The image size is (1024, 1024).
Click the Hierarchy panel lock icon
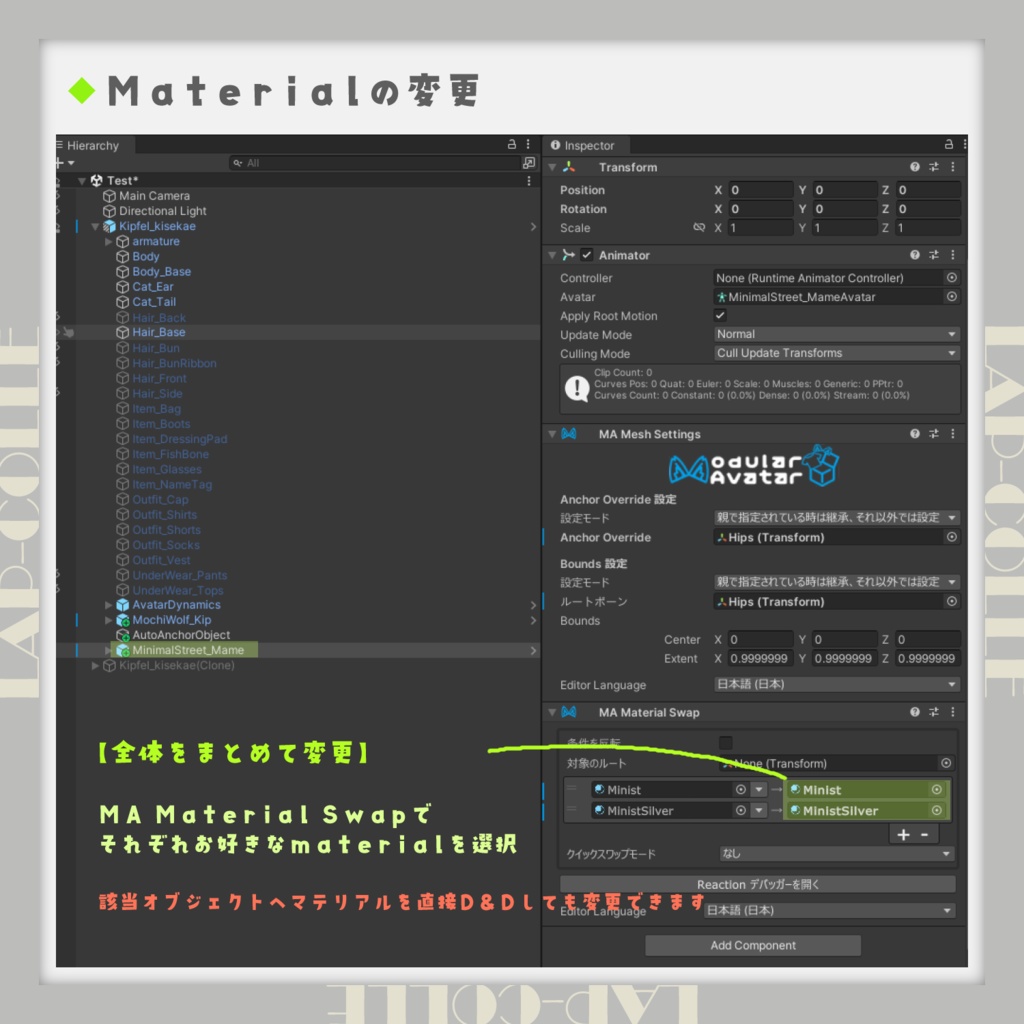(x=512, y=144)
